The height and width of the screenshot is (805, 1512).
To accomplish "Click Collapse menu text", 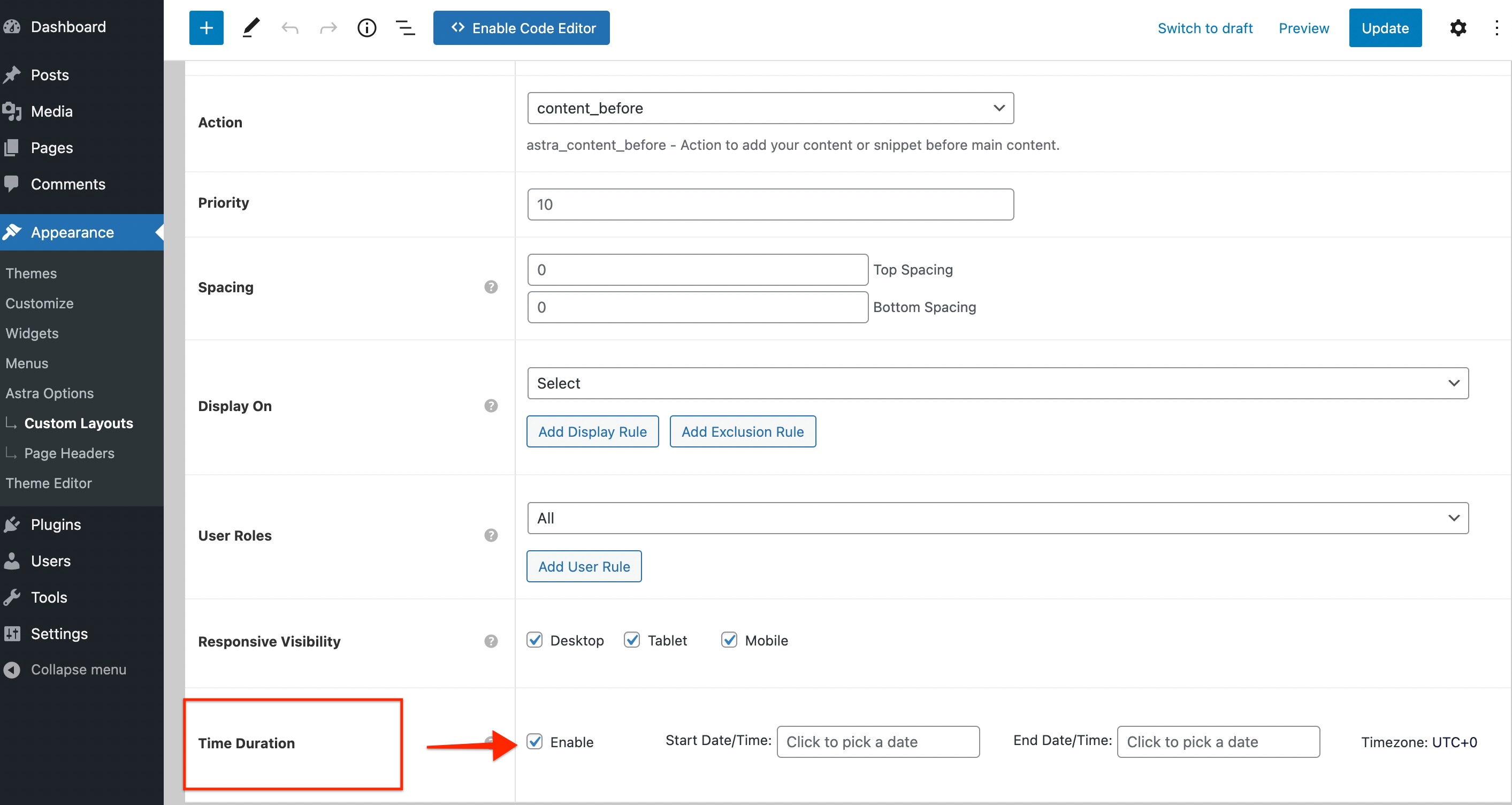I will [x=79, y=670].
